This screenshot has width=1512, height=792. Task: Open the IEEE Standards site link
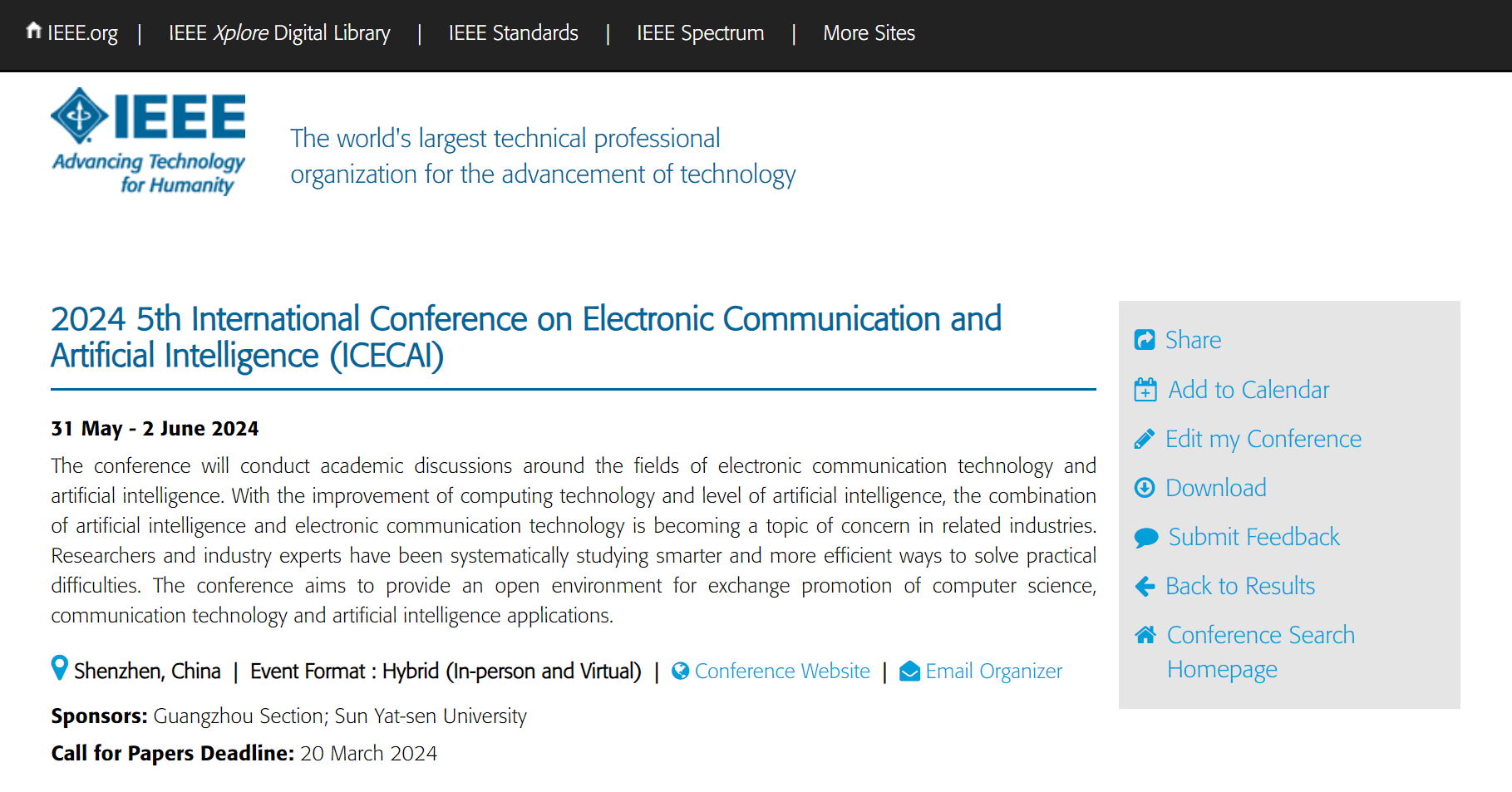[x=514, y=33]
